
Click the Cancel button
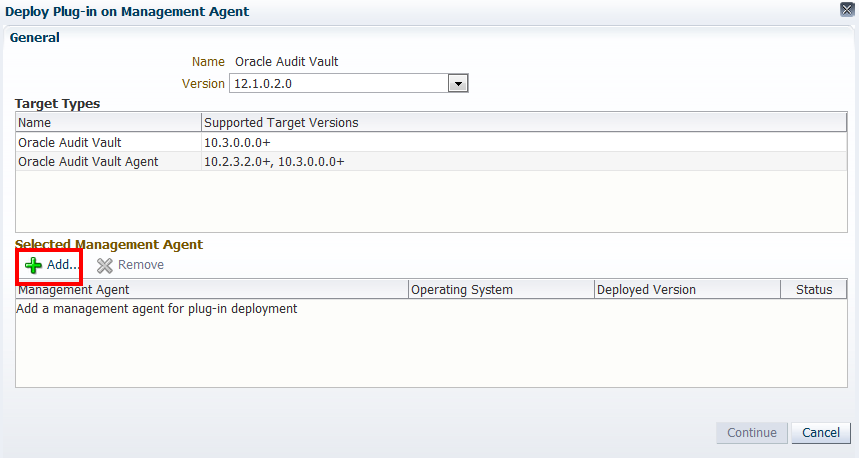[x=821, y=433]
